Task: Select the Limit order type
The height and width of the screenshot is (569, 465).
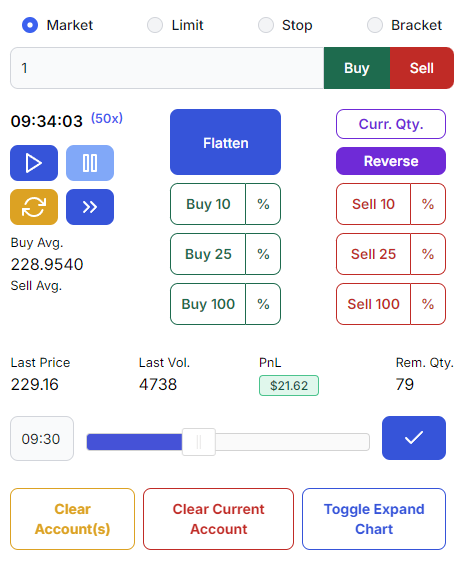Action: pos(155,25)
